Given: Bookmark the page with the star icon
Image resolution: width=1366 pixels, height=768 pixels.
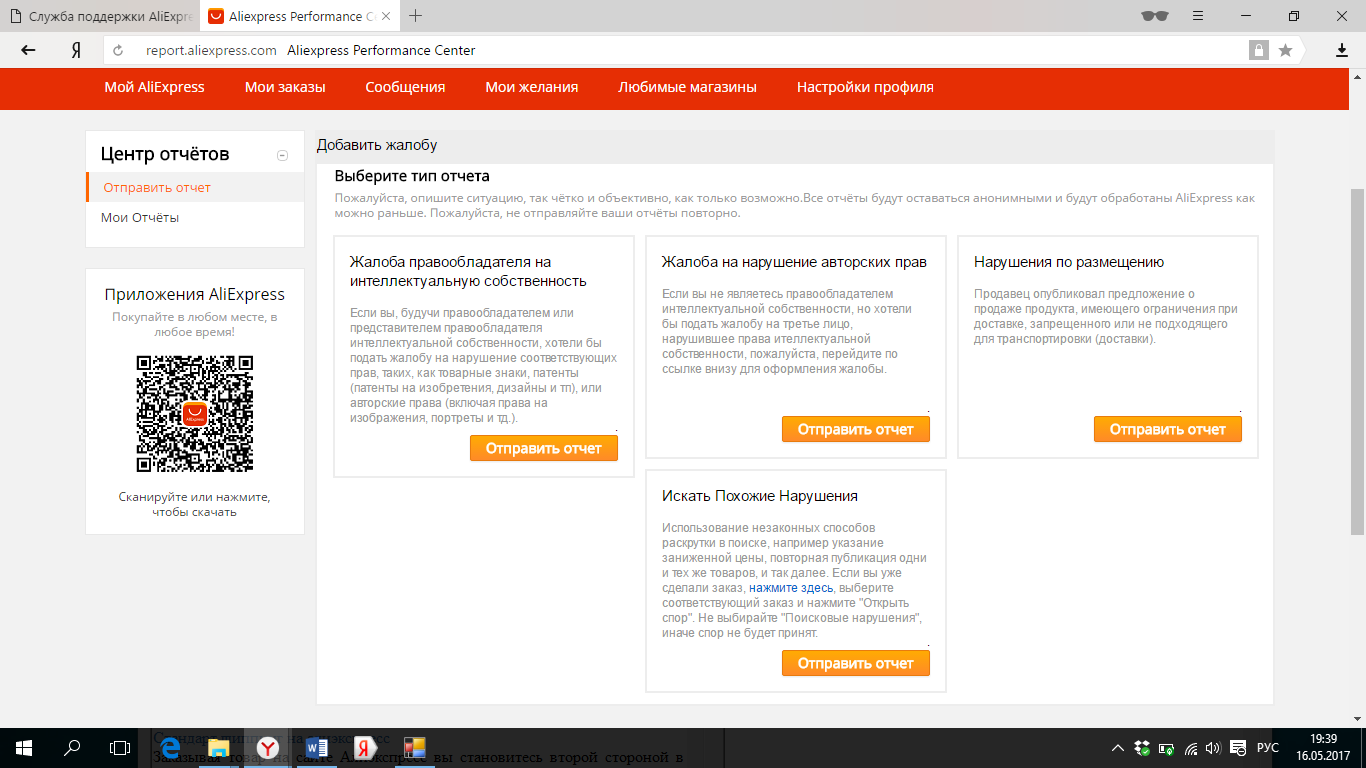Looking at the screenshot, I should pyautogui.click(x=1285, y=50).
